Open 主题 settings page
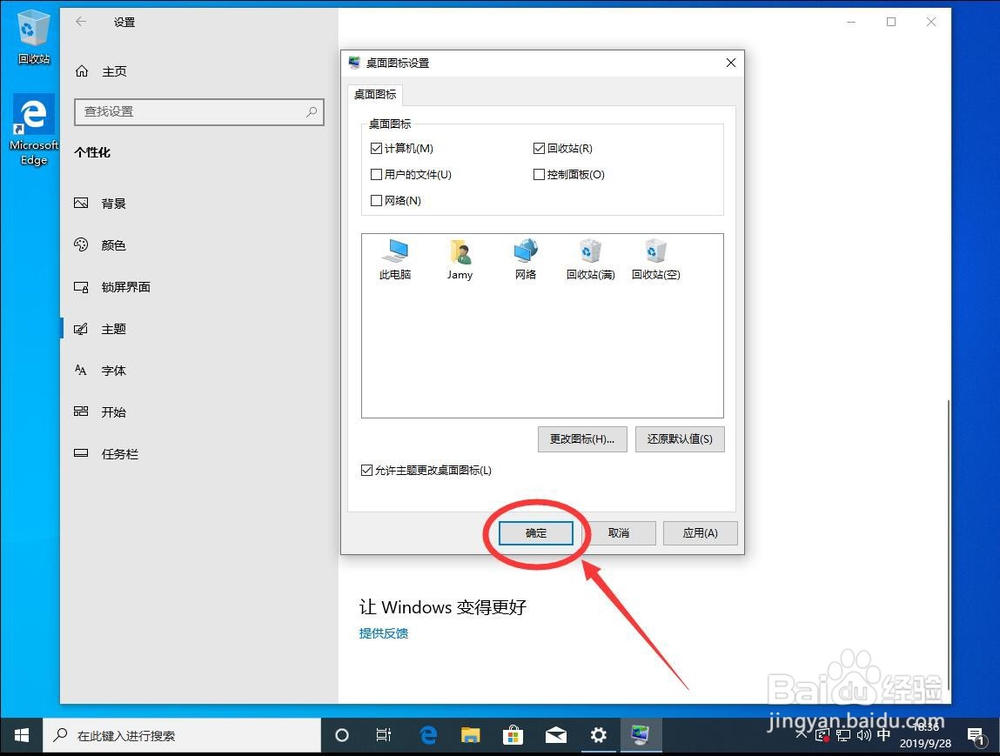The height and width of the screenshot is (756, 1000). coord(114,329)
